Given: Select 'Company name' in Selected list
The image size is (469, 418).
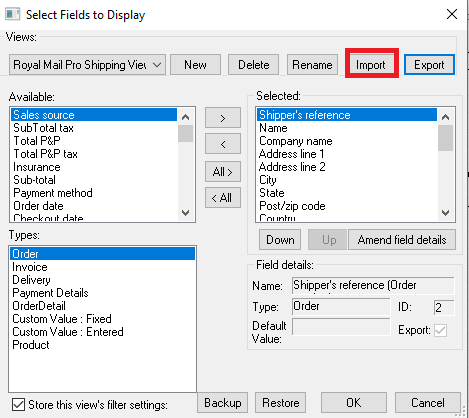Looking at the screenshot, I should (x=296, y=141).
